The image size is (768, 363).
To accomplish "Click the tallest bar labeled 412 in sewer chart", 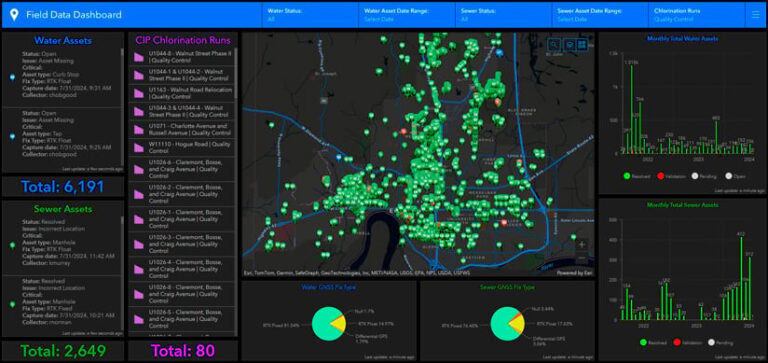I will (741, 278).
